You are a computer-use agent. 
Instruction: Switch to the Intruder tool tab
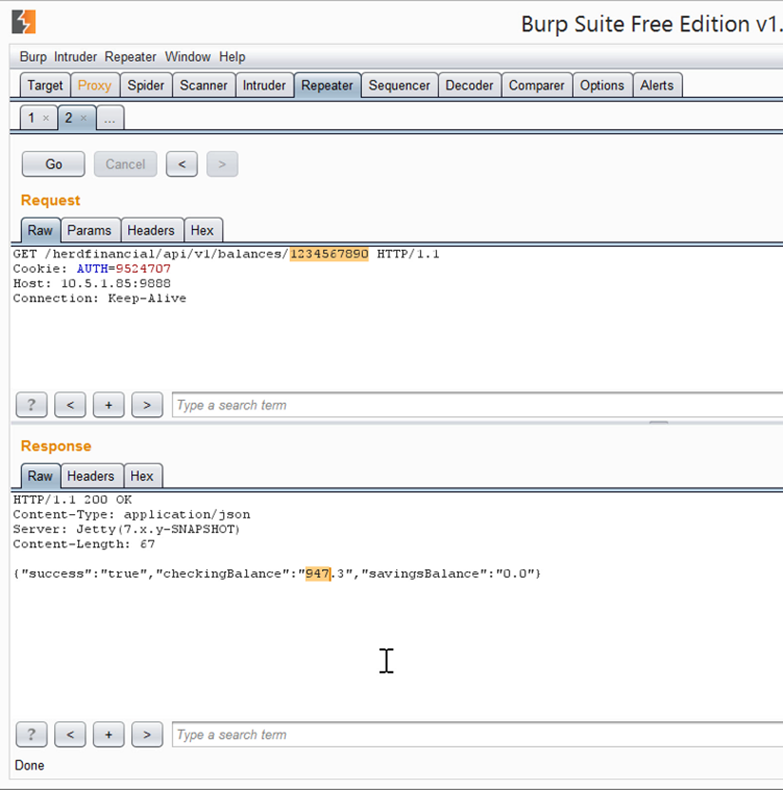point(264,85)
